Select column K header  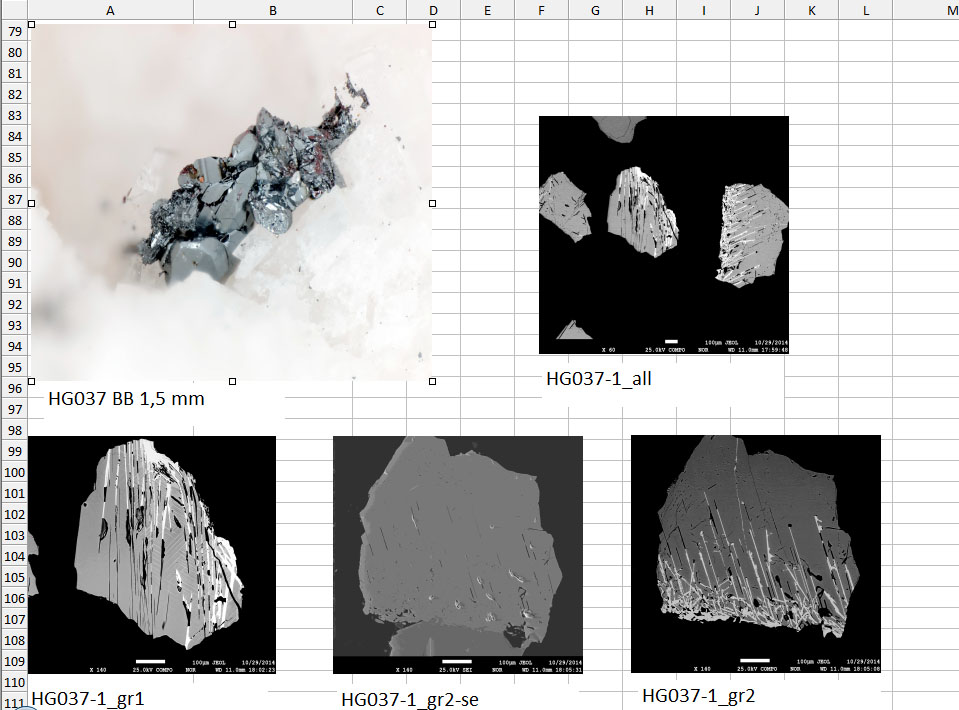(x=812, y=10)
